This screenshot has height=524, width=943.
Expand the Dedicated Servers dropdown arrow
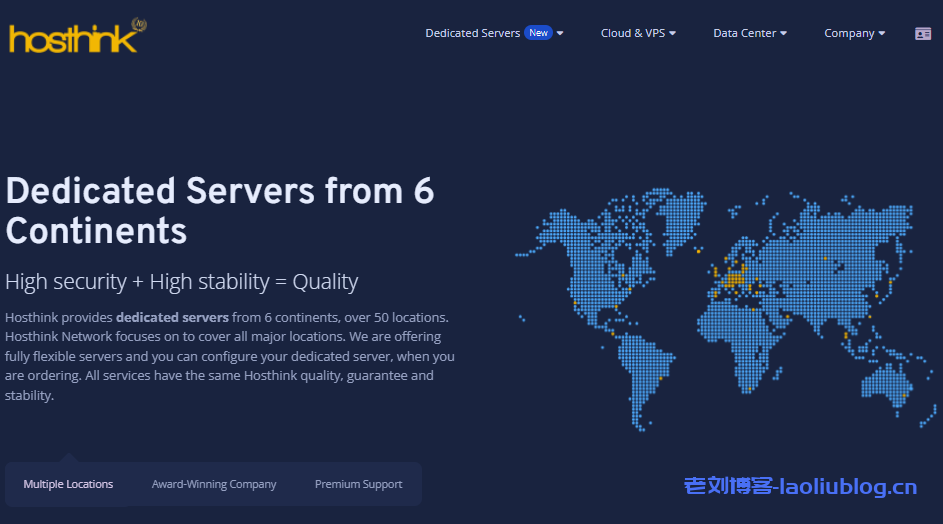tap(560, 34)
